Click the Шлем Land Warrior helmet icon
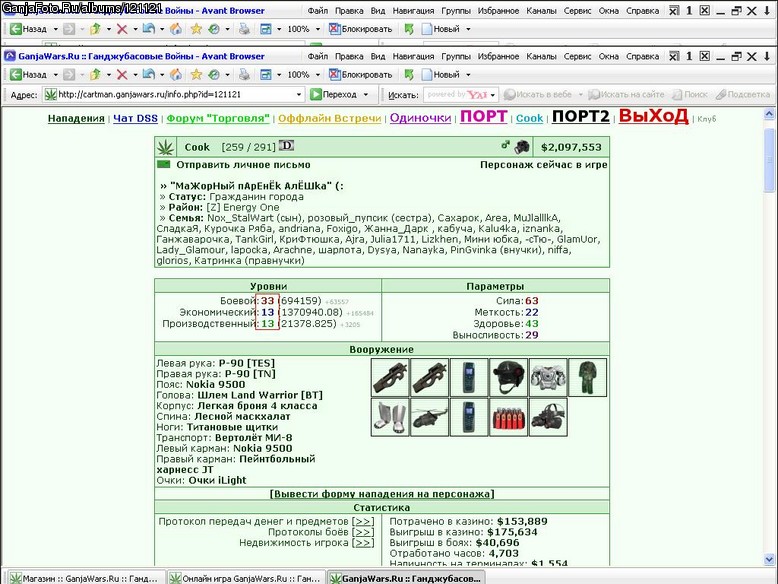778x584 pixels. [509, 378]
